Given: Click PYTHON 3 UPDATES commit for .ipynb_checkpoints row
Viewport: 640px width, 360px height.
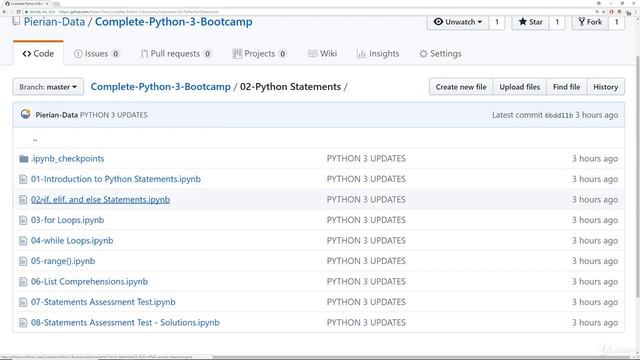Looking at the screenshot, I should (366, 158).
